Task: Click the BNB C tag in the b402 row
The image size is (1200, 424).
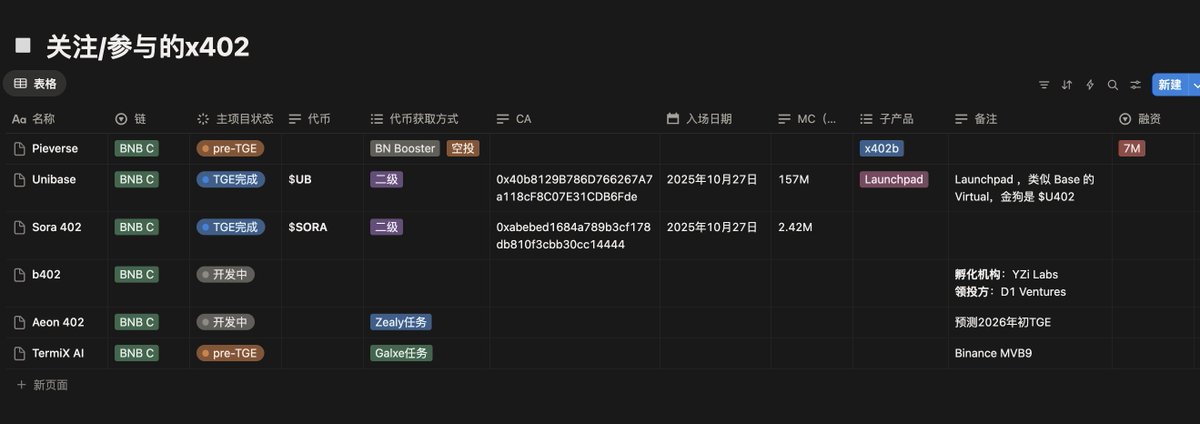Action: tap(137, 274)
